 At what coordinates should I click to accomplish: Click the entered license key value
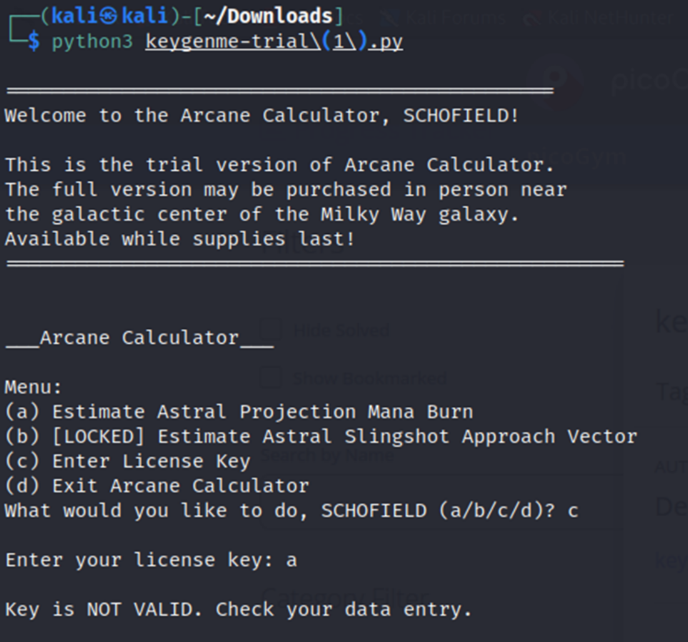291,560
